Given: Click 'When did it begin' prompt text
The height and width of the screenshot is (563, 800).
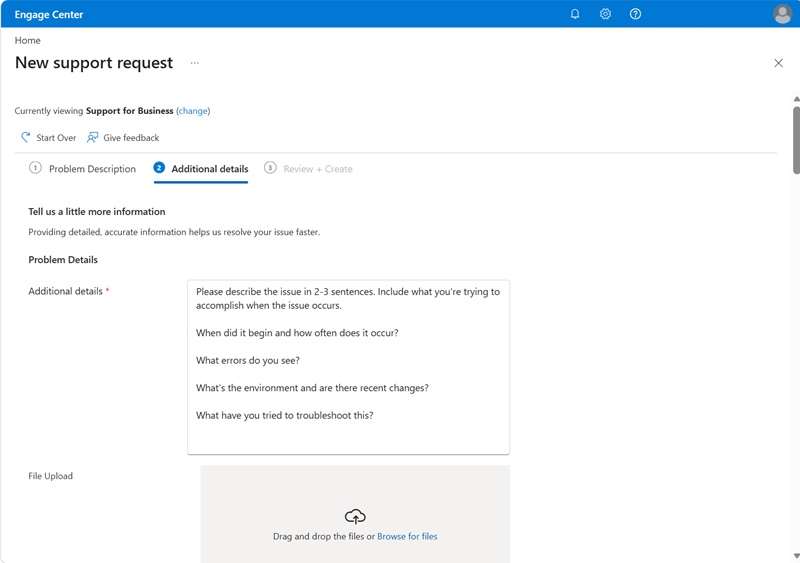Looking at the screenshot, I should click(297, 333).
